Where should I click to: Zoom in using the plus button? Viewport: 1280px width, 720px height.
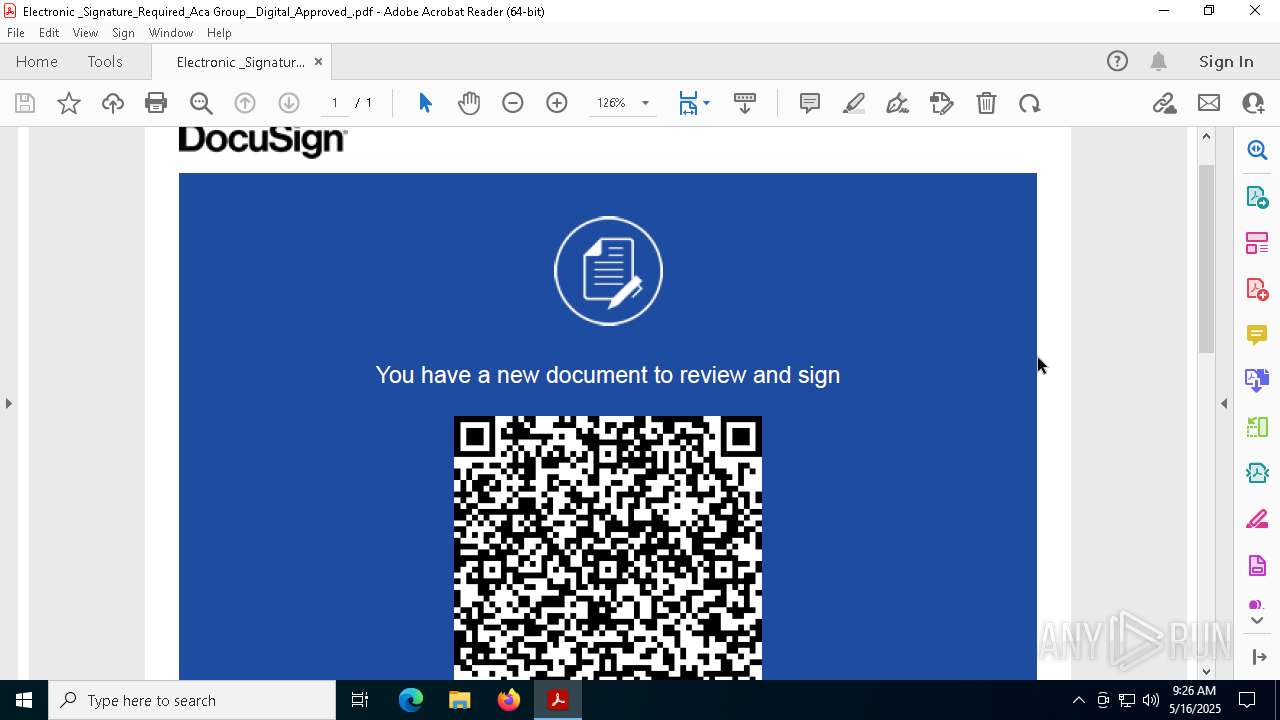(x=557, y=103)
